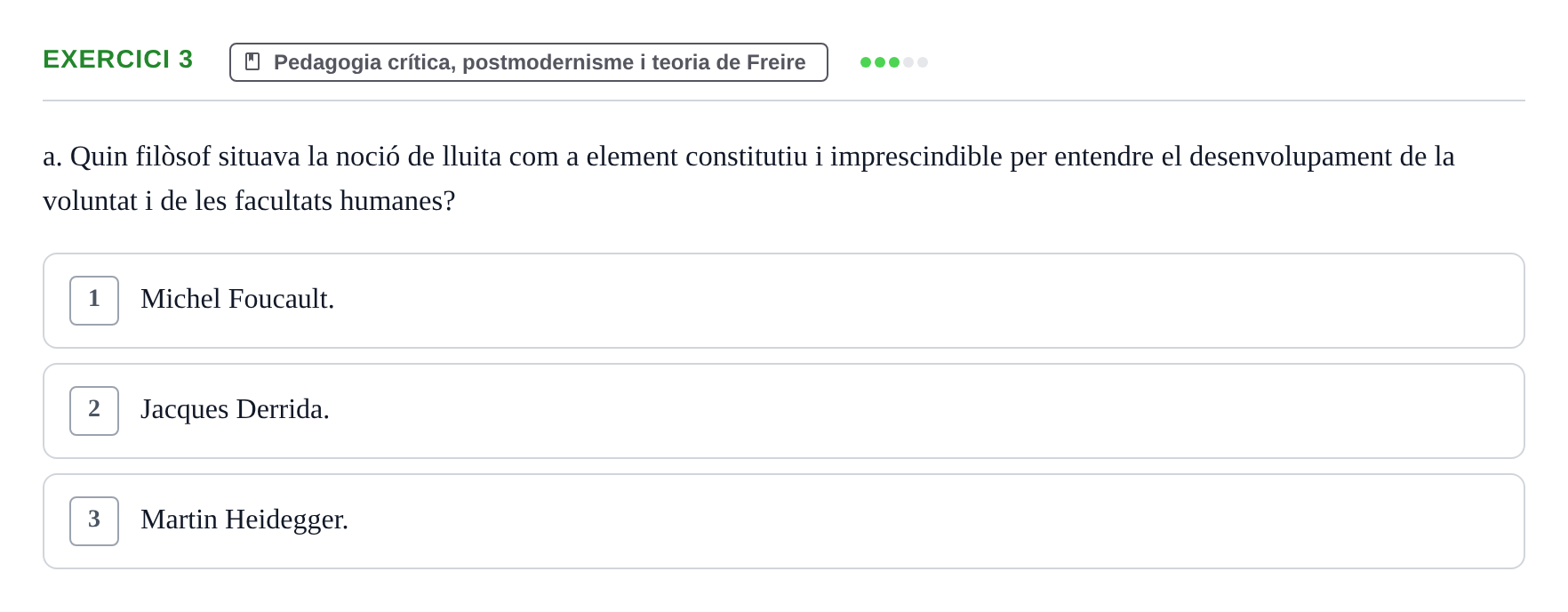Select answer number 1 box
Image resolution: width=1568 pixels, height=612 pixels.
click(94, 301)
